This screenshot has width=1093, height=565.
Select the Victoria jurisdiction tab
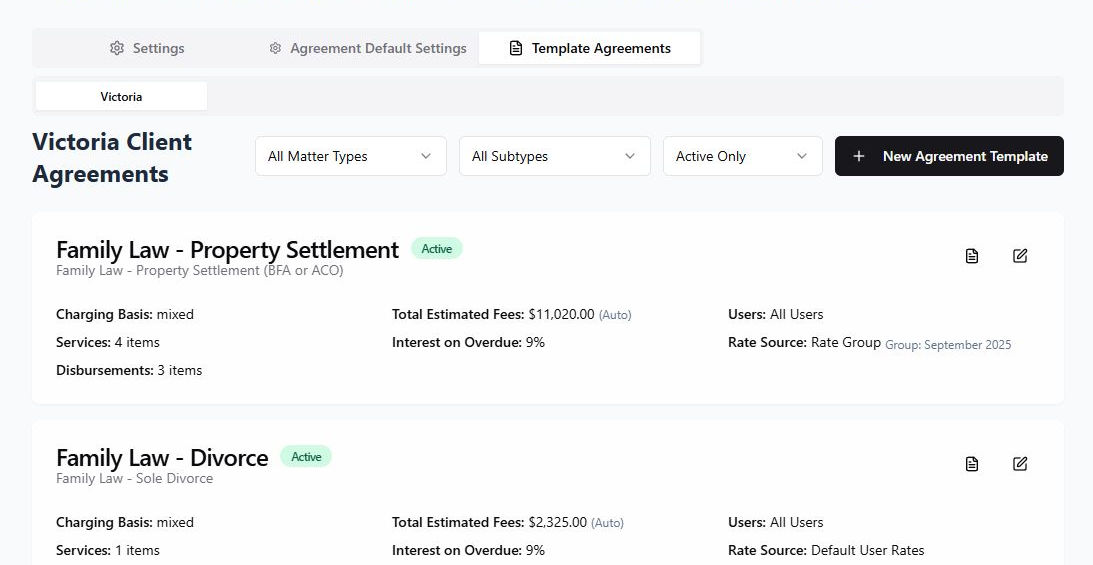121,97
